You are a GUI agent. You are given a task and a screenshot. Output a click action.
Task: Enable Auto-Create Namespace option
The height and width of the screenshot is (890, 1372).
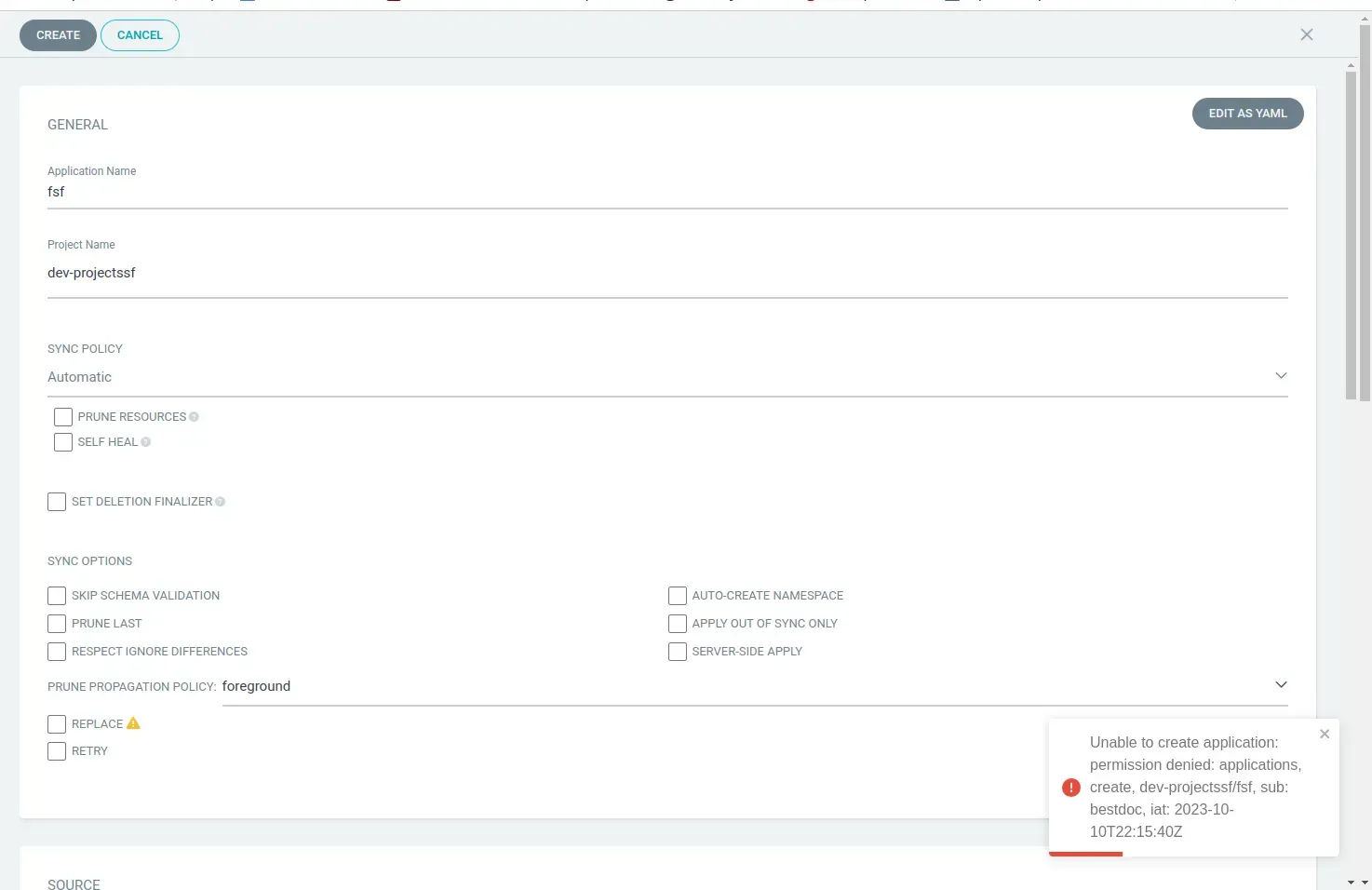point(678,596)
